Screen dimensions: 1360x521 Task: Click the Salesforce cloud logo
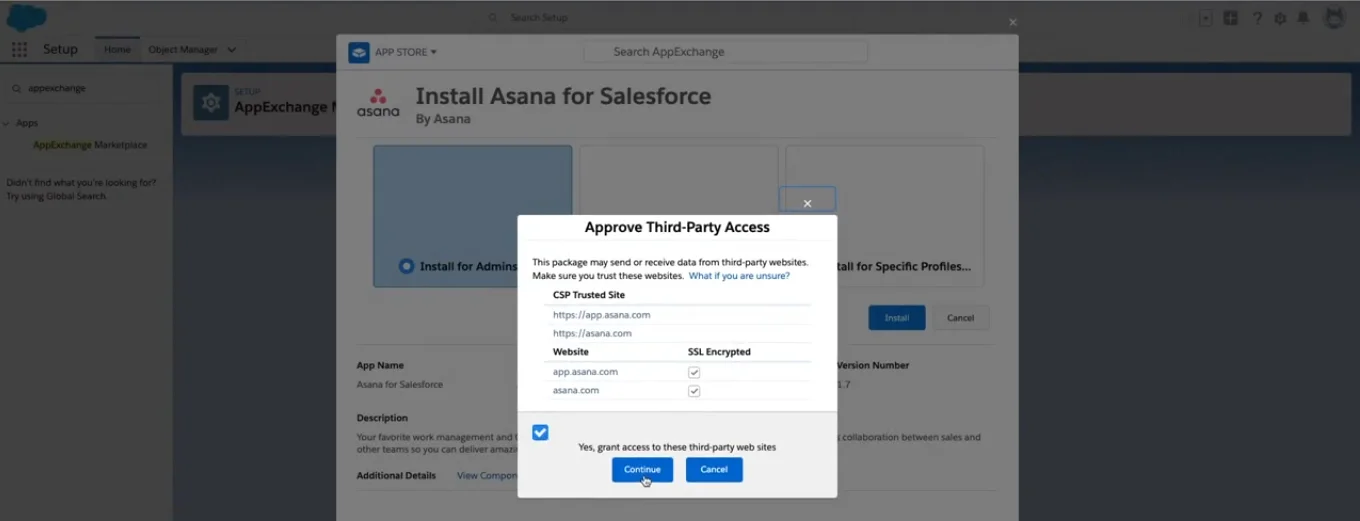click(26, 17)
